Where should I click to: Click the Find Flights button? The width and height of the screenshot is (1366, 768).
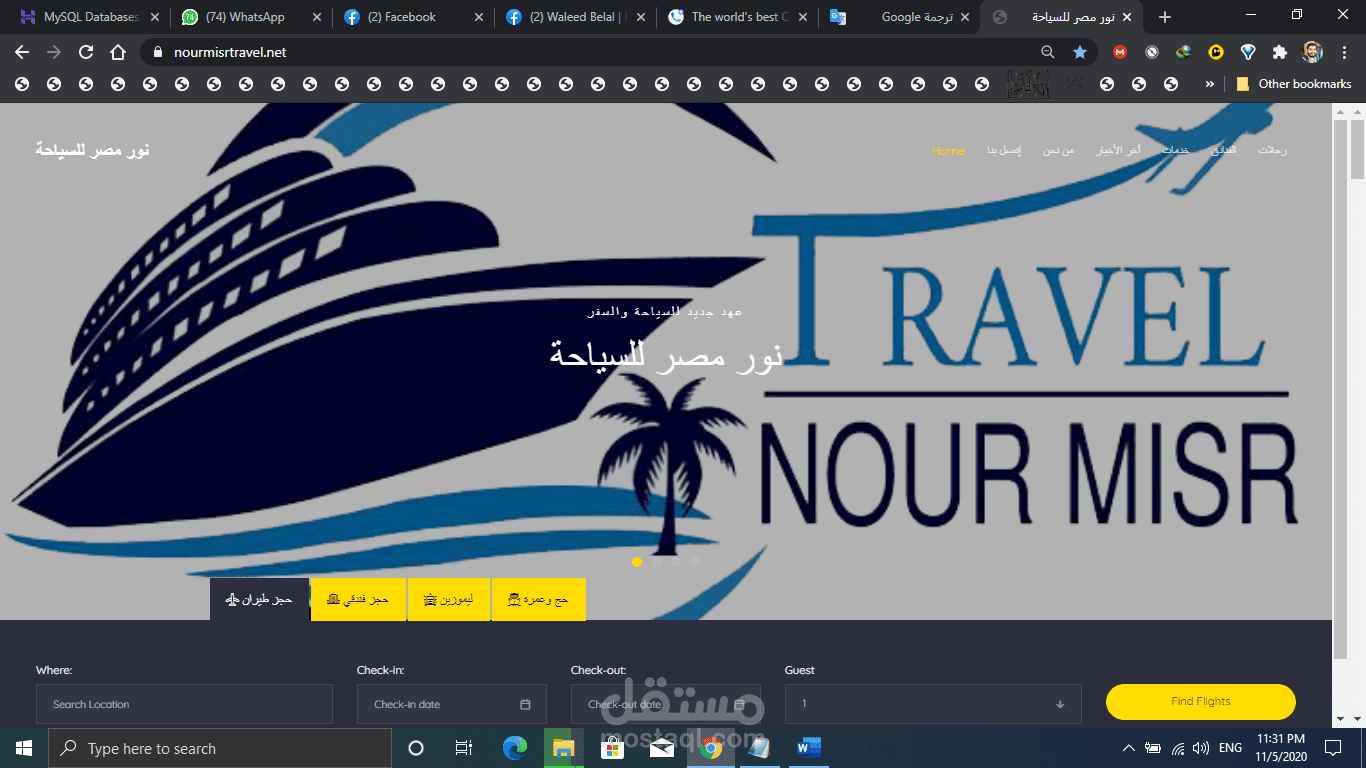point(1201,701)
